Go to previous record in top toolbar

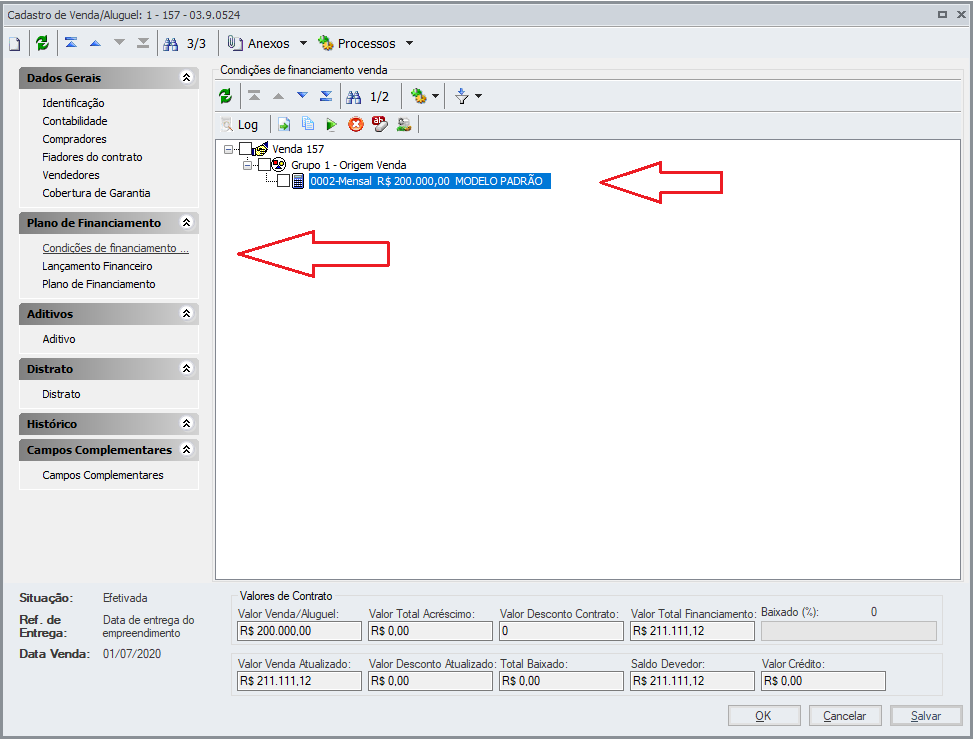click(95, 43)
